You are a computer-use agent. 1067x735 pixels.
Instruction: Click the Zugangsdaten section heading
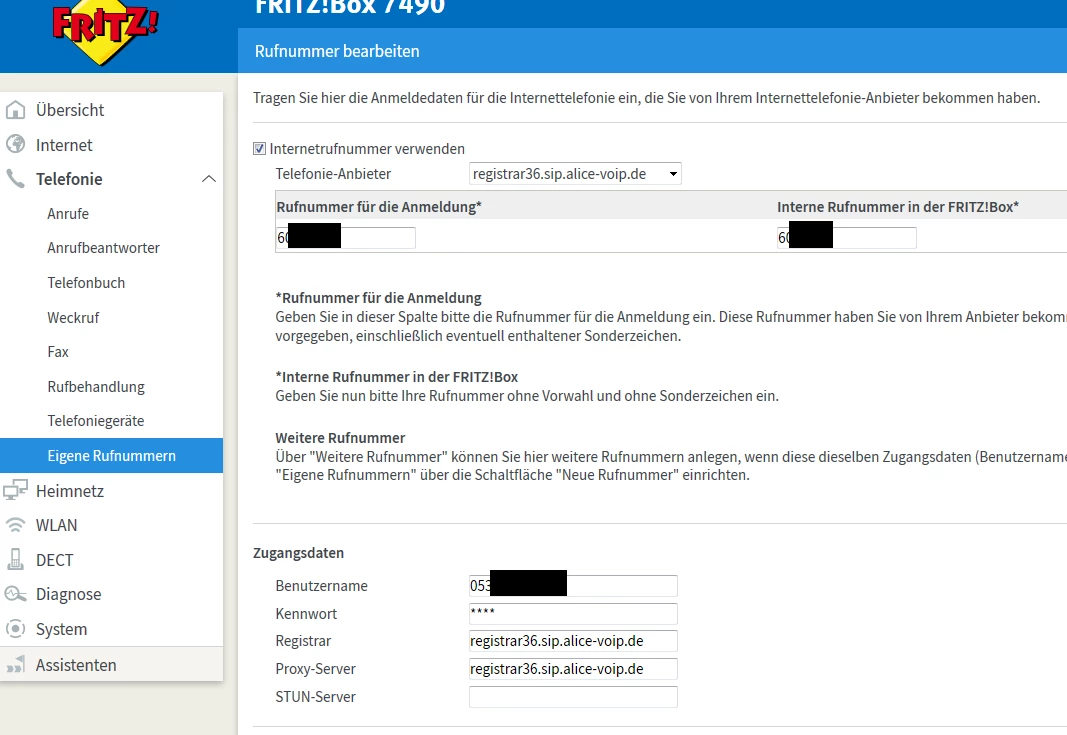298,553
